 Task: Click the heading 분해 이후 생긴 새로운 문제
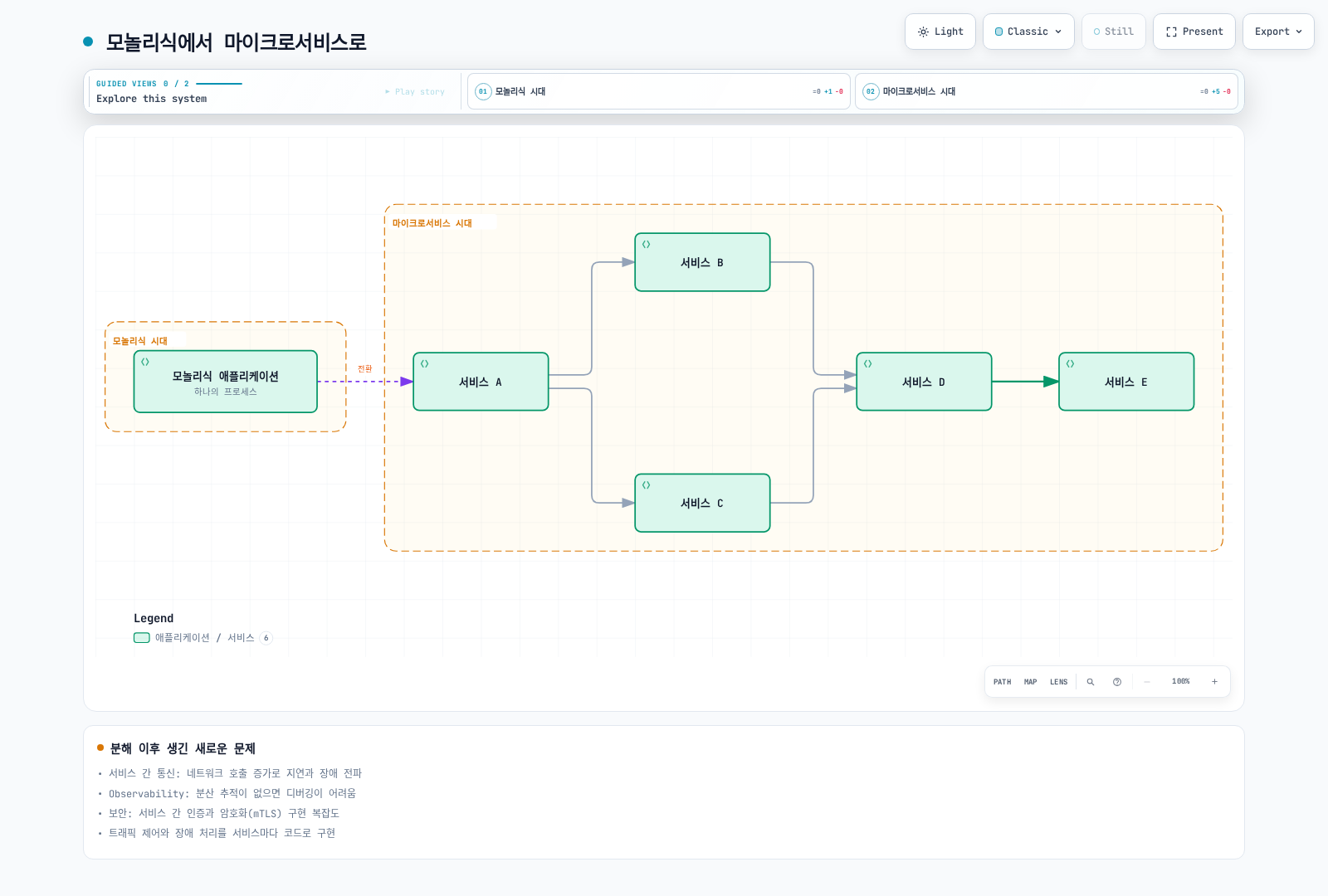click(183, 748)
